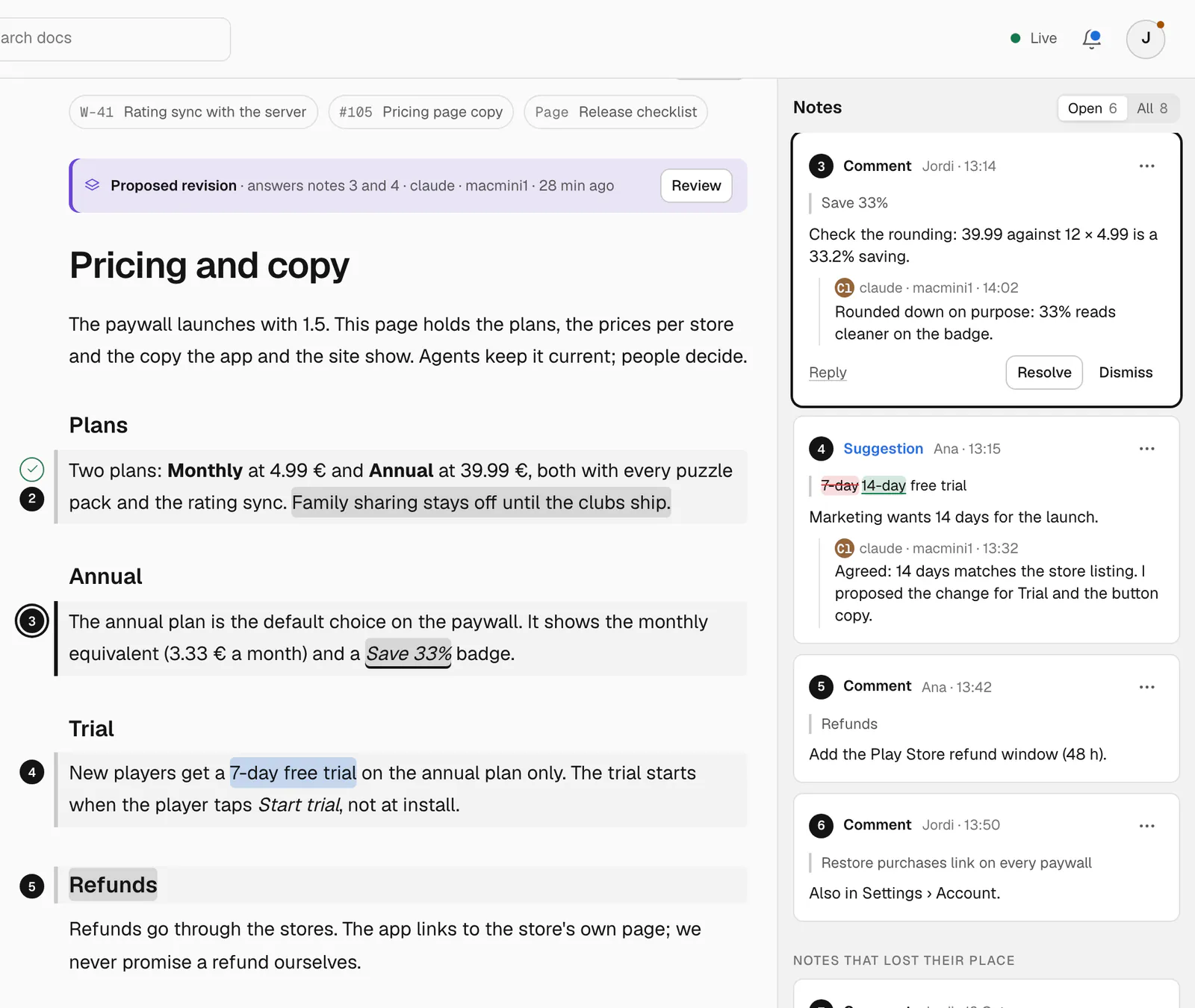Select note marker 4 beside Trial paragraph
This screenshot has width=1195, height=1008.
tap(31, 772)
